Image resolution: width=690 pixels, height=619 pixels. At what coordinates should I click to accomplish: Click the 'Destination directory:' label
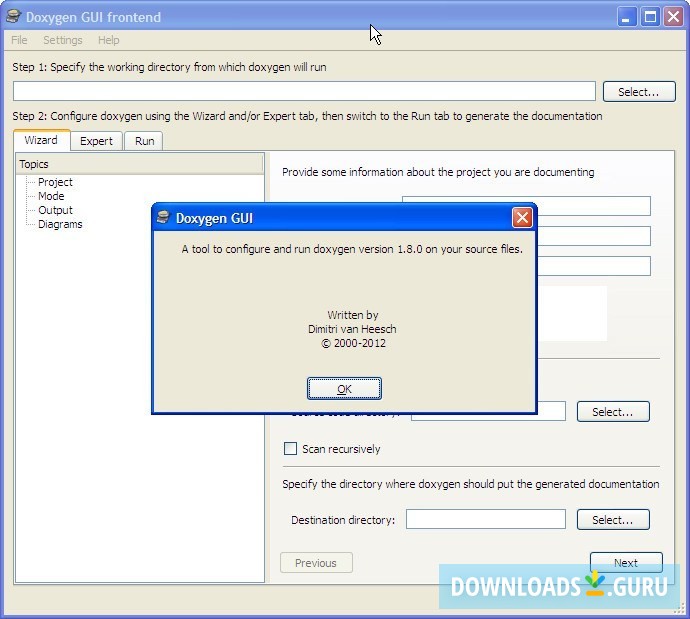coord(343,520)
